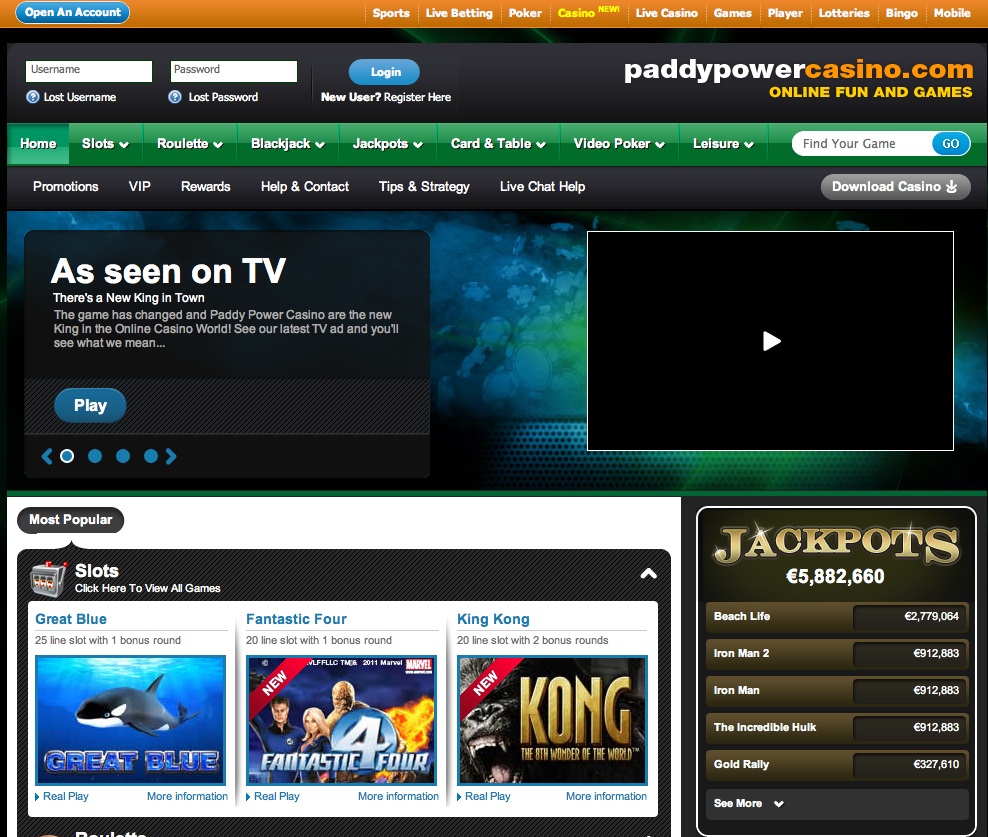This screenshot has height=837, width=988.
Task: Open the Slots dropdown menu
Action: 105,144
